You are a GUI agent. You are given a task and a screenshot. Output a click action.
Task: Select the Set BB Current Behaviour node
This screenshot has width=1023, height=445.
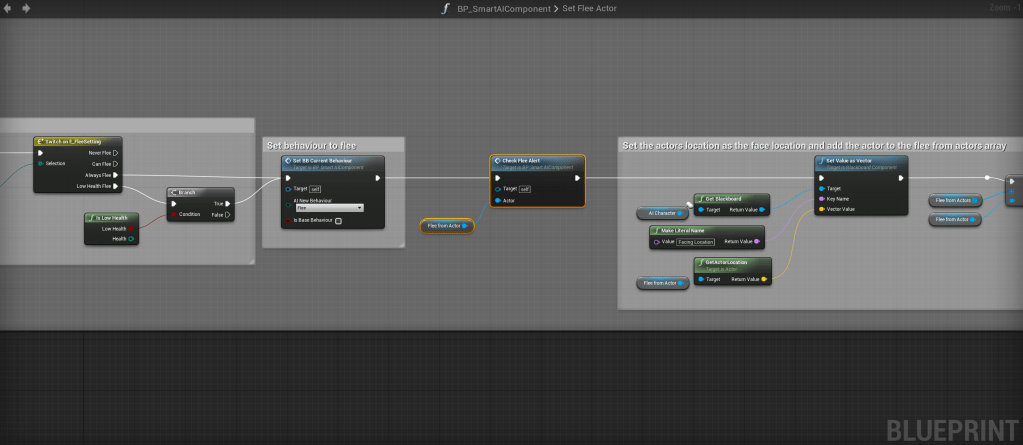click(332, 162)
